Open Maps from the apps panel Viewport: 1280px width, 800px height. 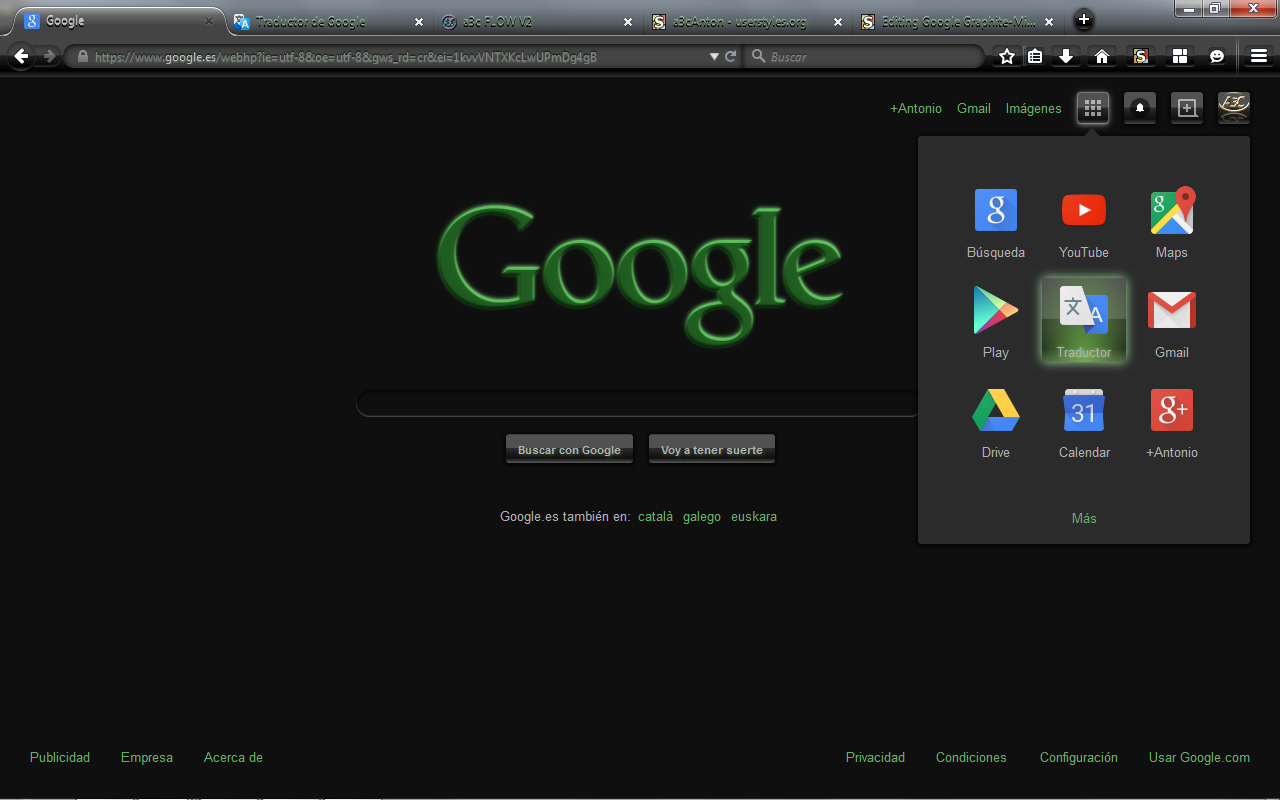click(1172, 224)
